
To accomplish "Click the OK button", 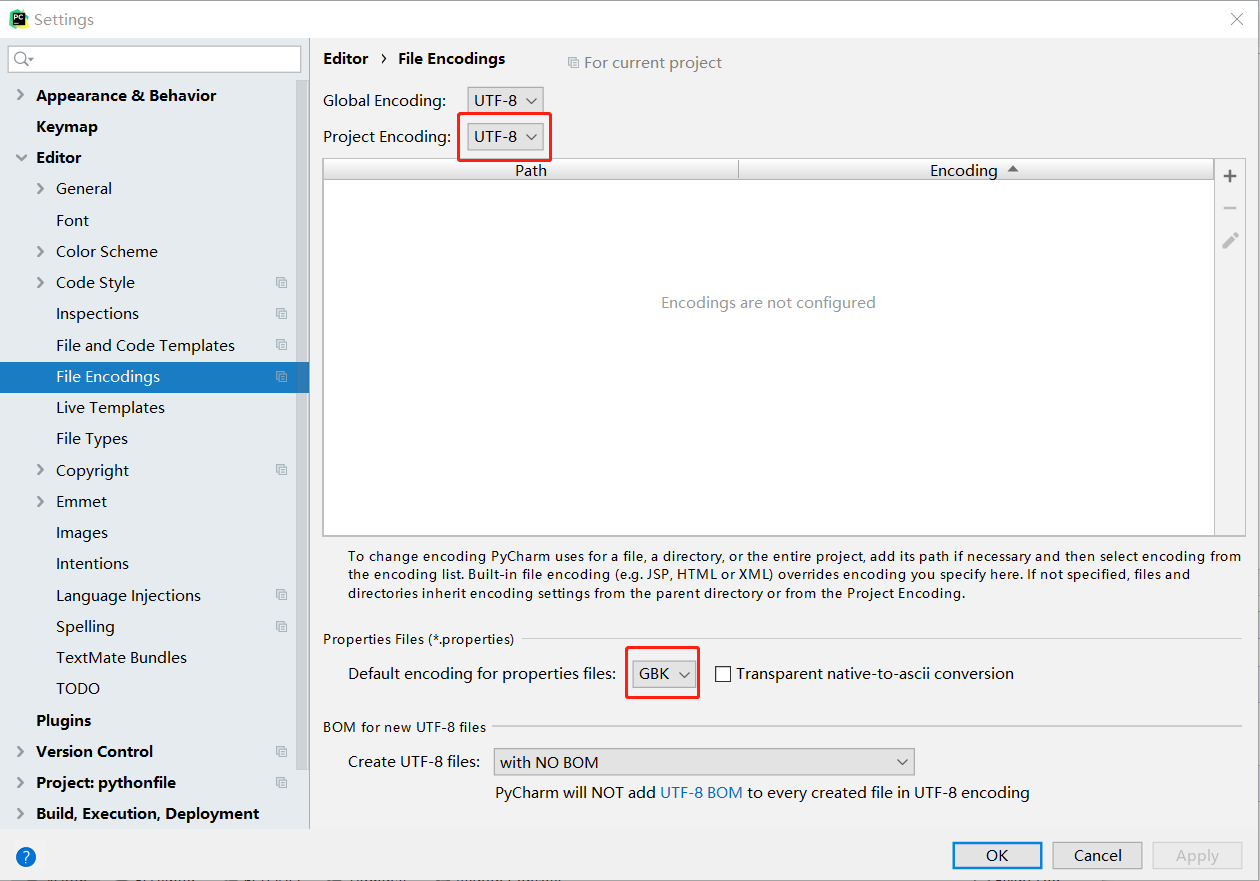I will click(x=997, y=856).
